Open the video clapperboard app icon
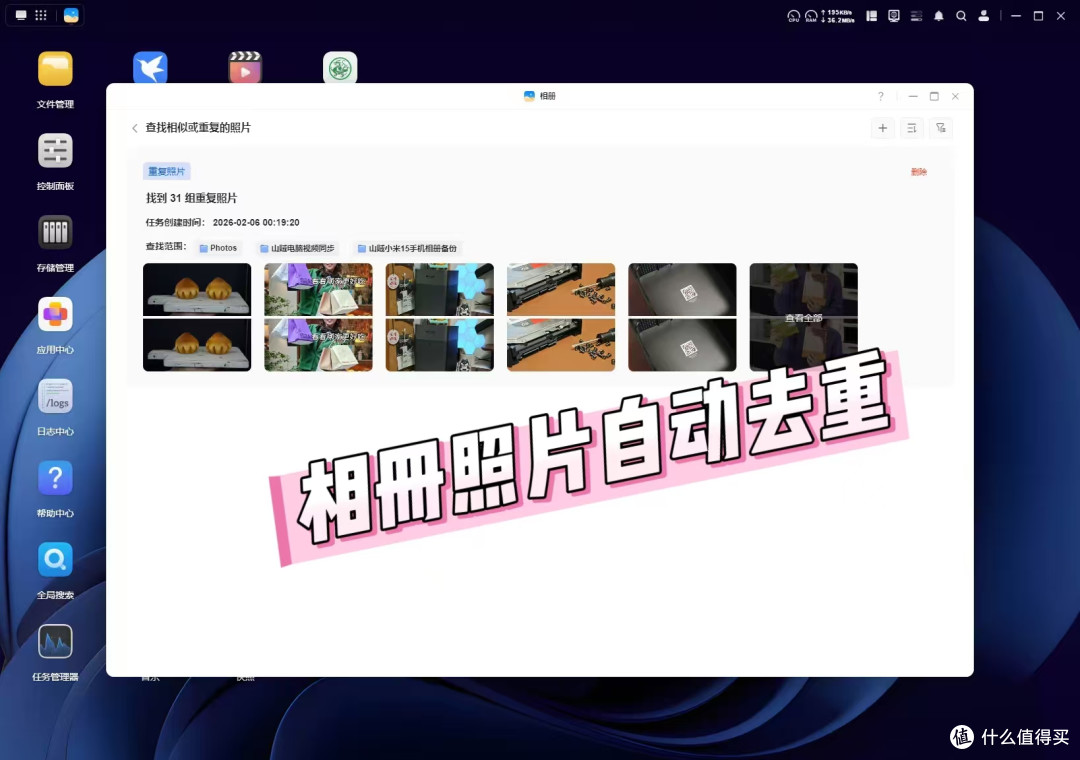This screenshot has height=760, width=1080. pos(245,68)
